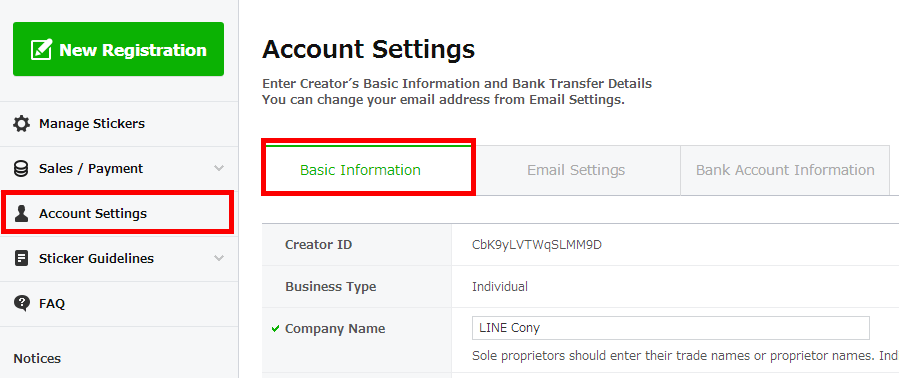
Task: Open the Bank Account Information tab
Action: 785,170
